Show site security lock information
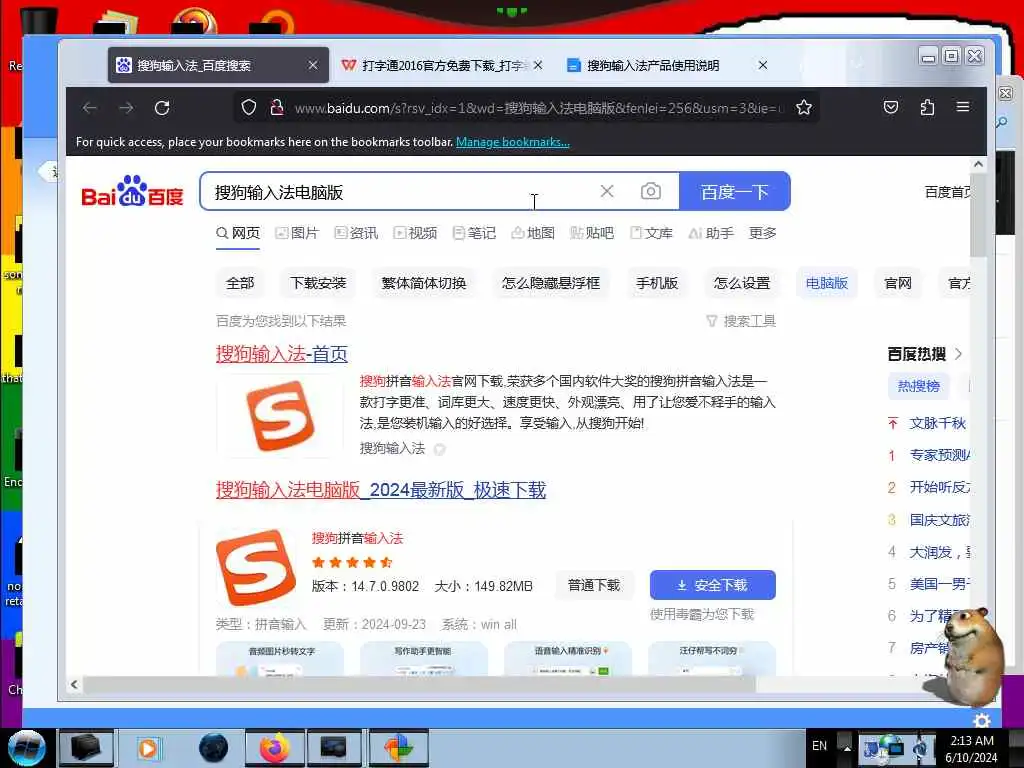This screenshot has width=1024, height=768. pyautogui.click(x=276, y=107)
